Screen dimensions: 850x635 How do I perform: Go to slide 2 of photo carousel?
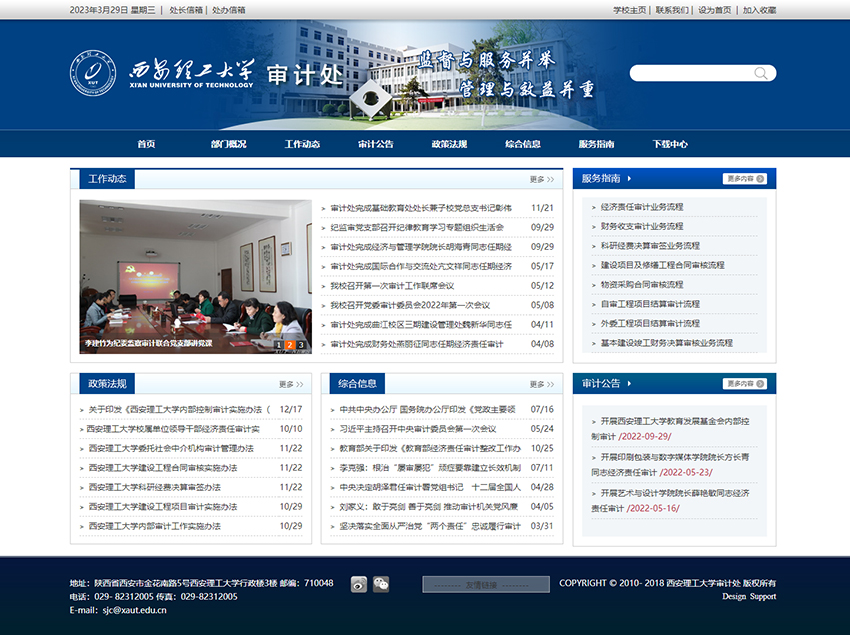coord(289,345)
